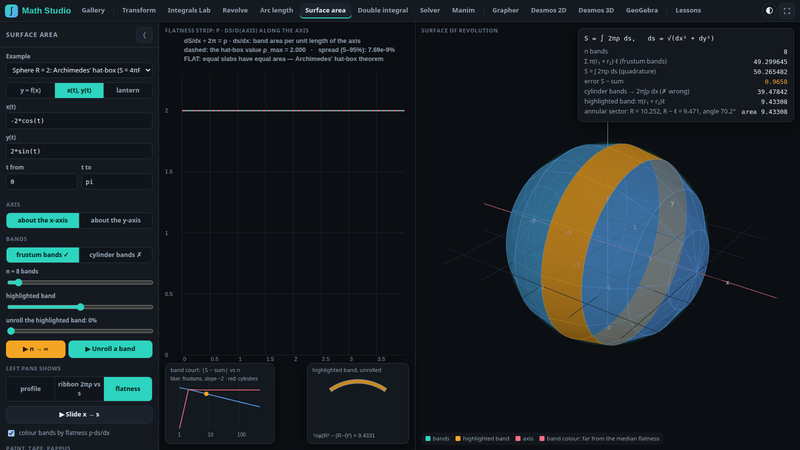Select the y = f(x) input mode
Image resolution: width=800 pixels, height=450 pixels.
(x=31, y=90)
